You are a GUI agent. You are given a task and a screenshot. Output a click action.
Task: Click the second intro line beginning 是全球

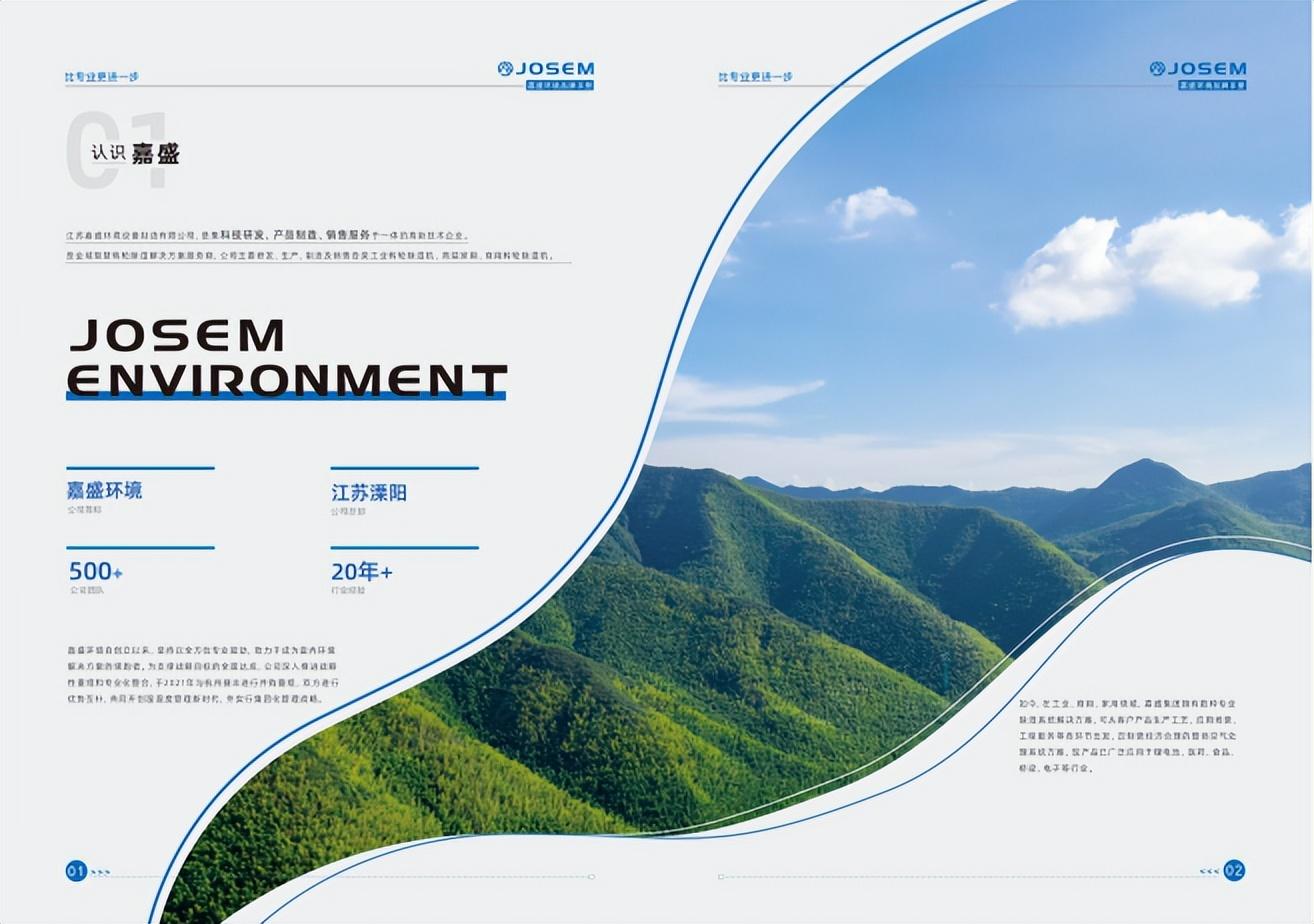point(310,256)
